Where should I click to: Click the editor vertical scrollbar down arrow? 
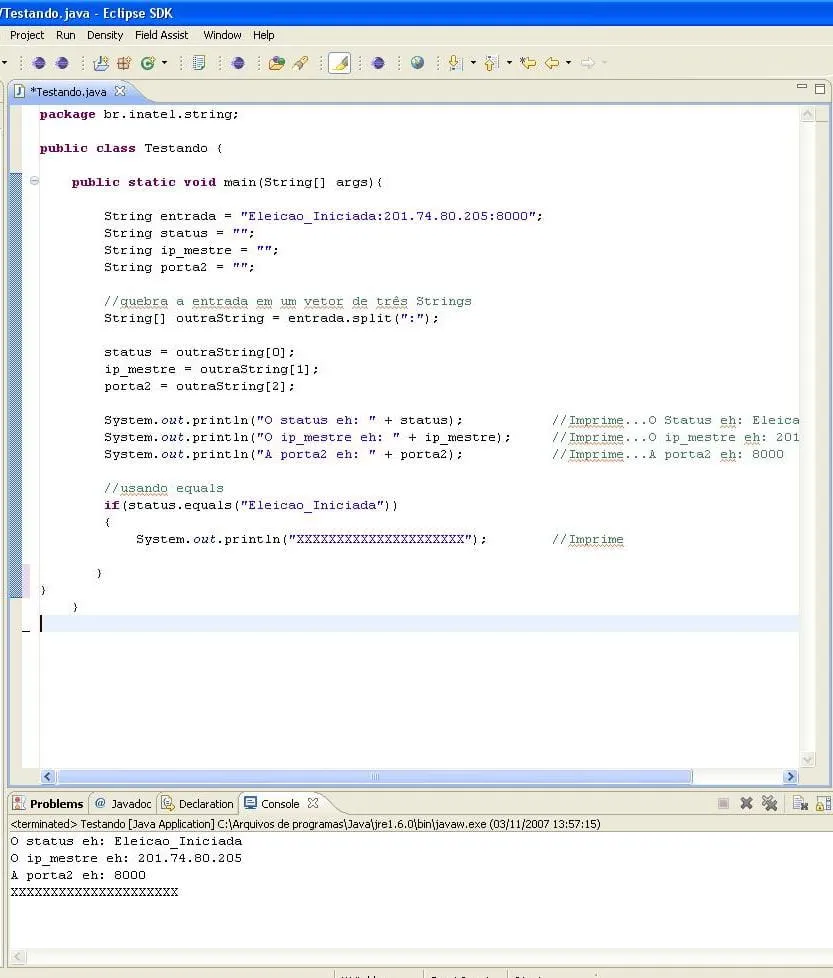coord(808,759)
